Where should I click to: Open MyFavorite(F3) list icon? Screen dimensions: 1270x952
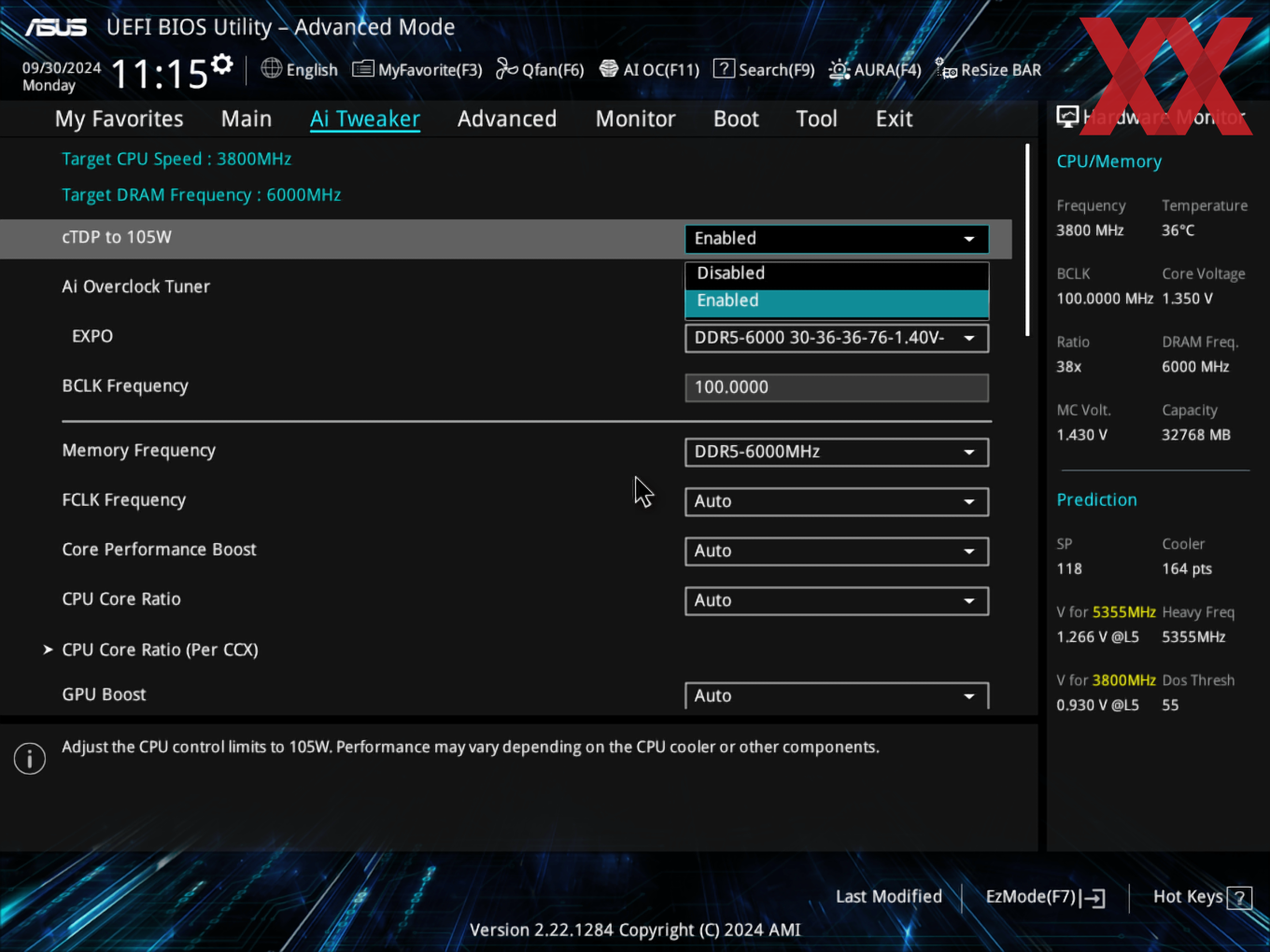coord(363,69)
